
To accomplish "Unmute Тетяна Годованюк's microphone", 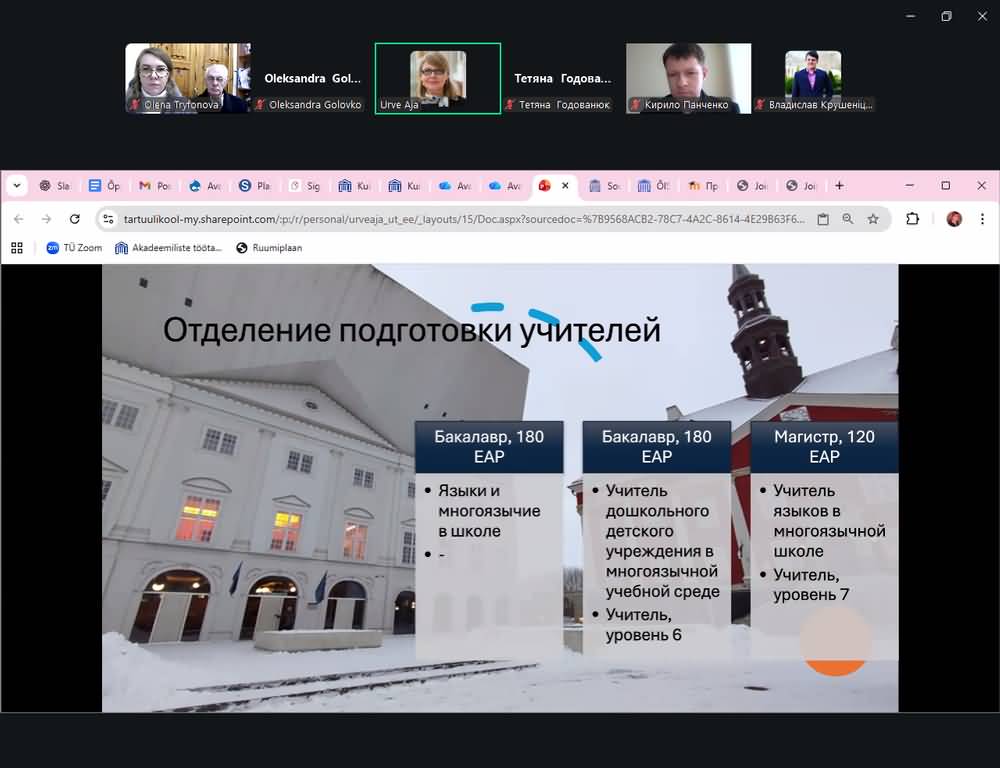I will click(509, 105).
